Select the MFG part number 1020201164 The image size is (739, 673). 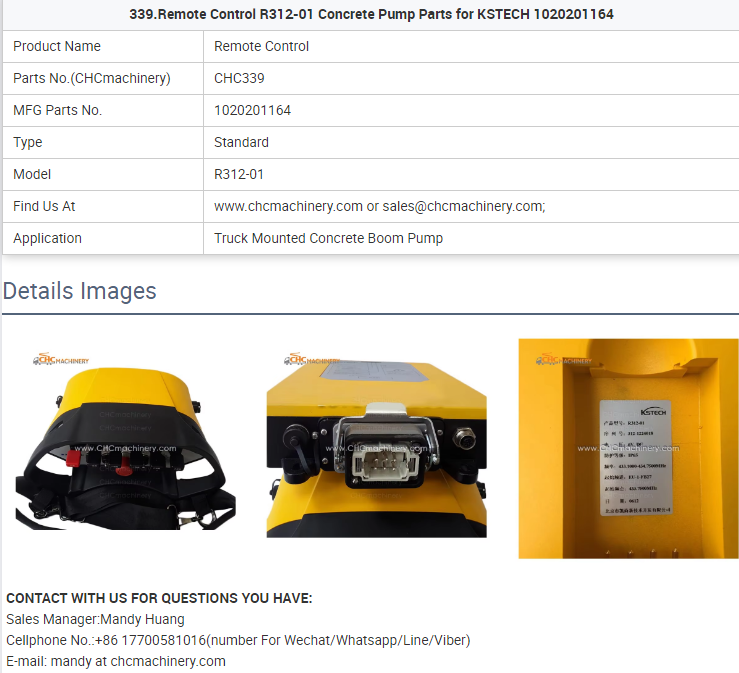252,110
